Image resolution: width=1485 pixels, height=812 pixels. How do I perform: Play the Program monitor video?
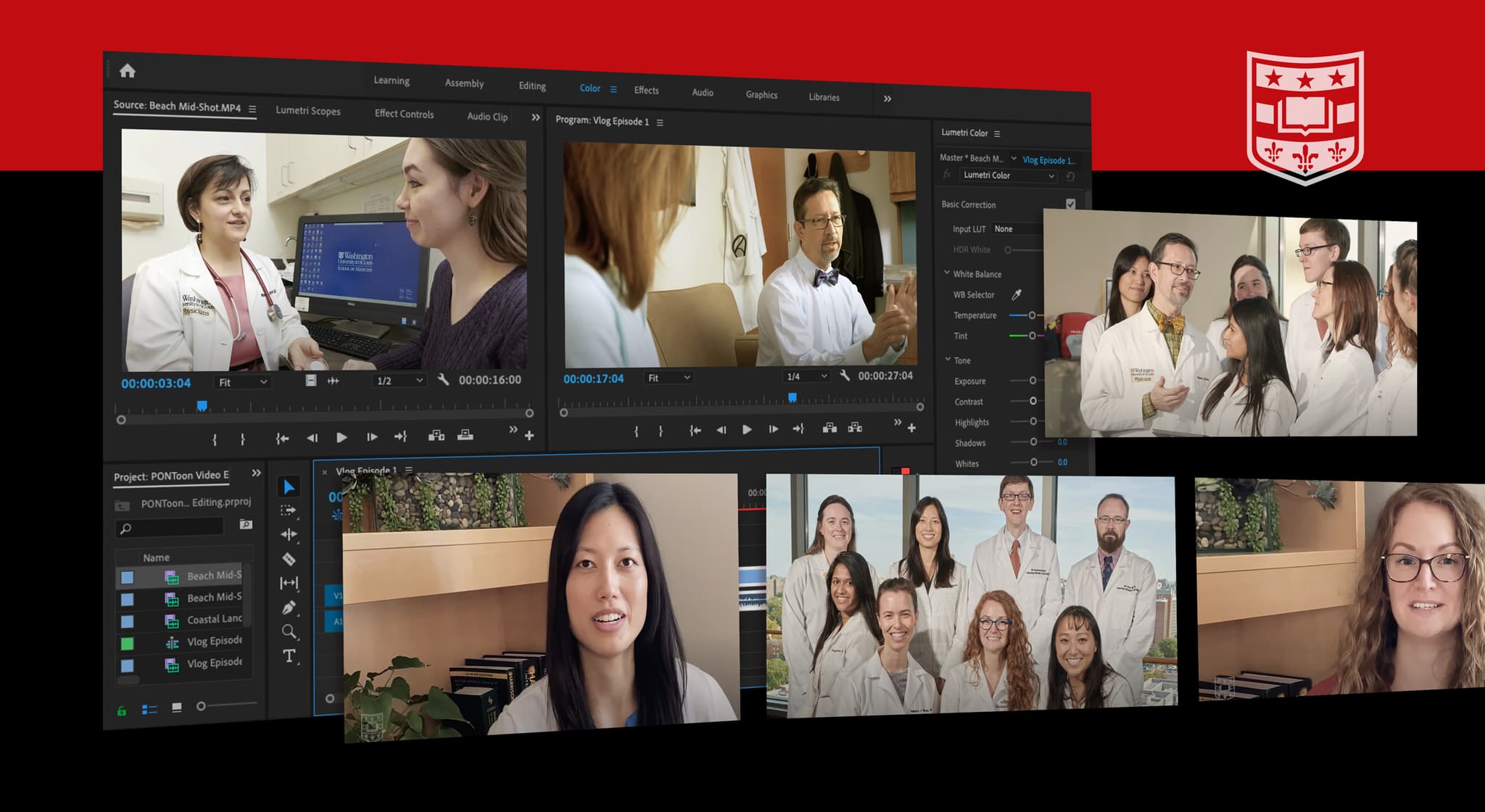pos(747,429)
